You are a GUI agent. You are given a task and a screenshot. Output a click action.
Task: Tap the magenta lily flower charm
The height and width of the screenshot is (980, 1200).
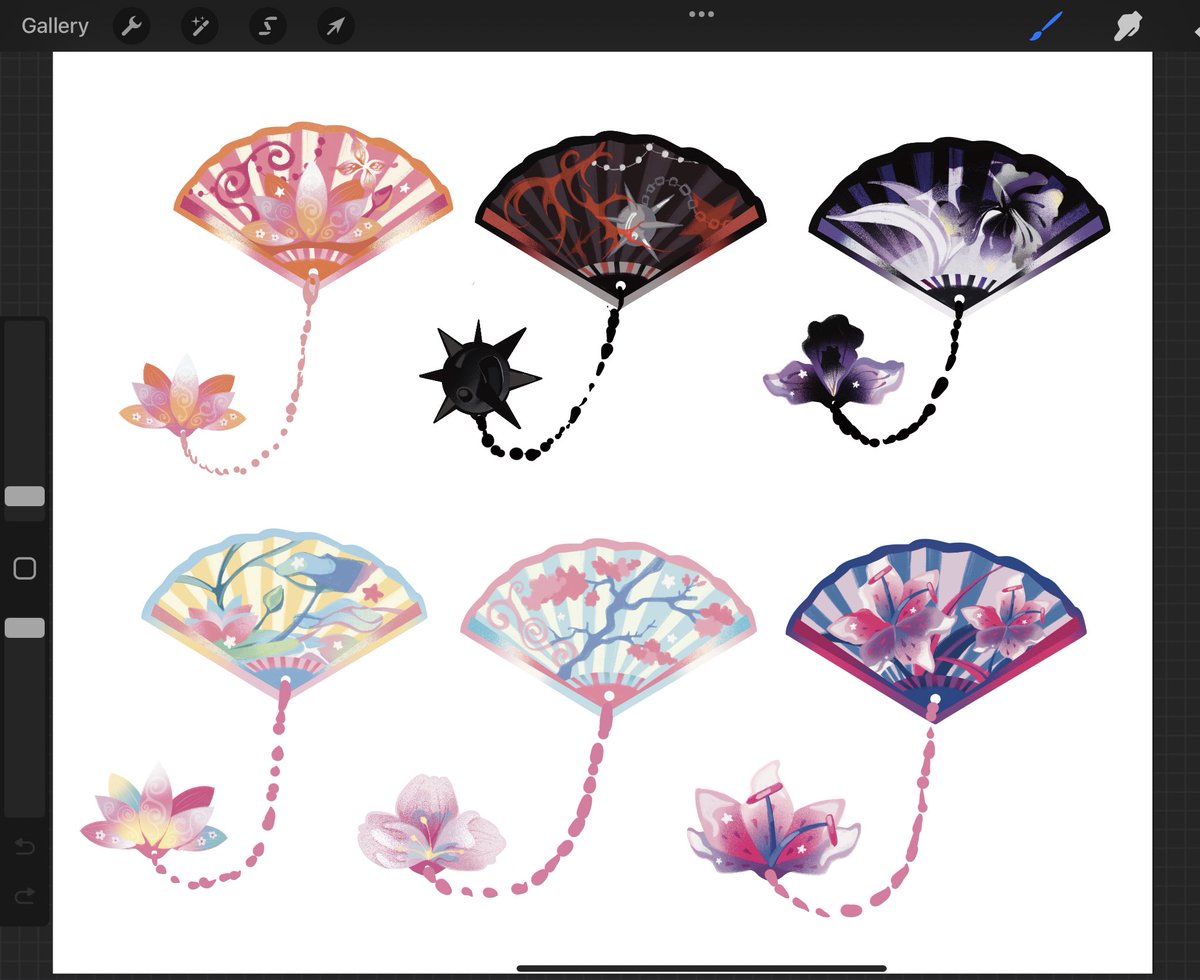click(774, 820)
